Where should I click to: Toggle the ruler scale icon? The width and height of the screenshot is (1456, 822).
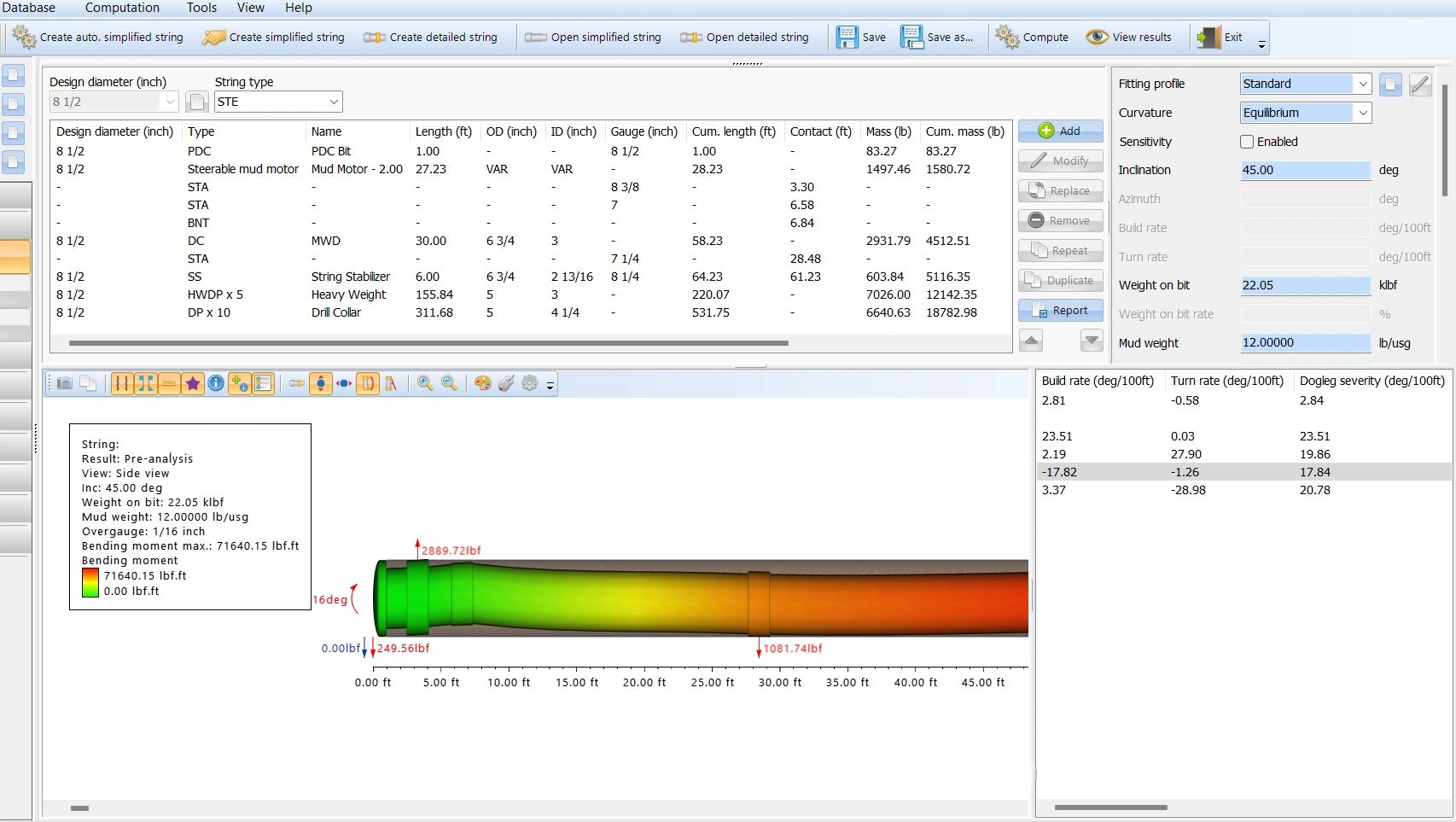(169, 383)
